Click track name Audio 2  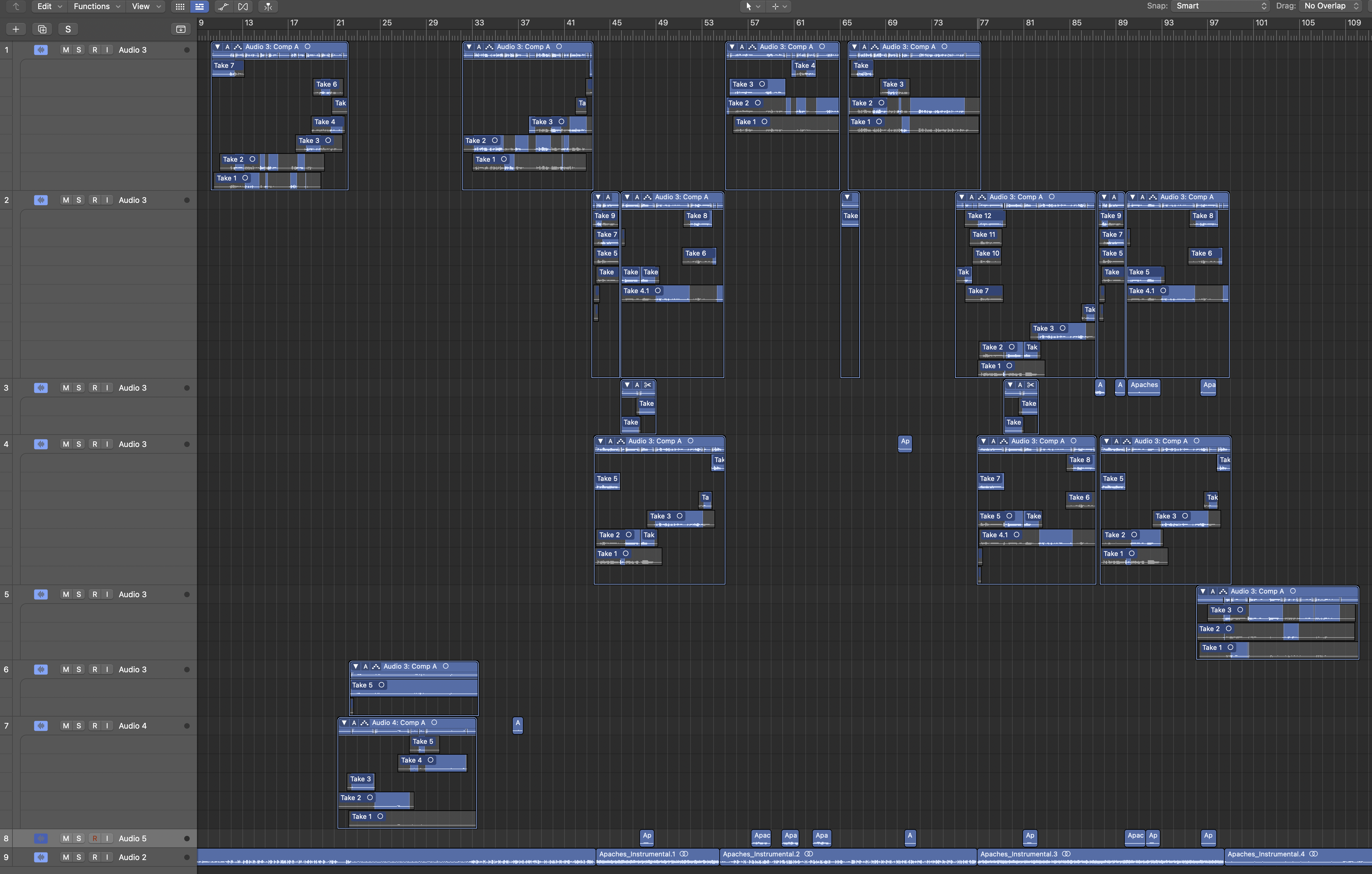point(132,857)
